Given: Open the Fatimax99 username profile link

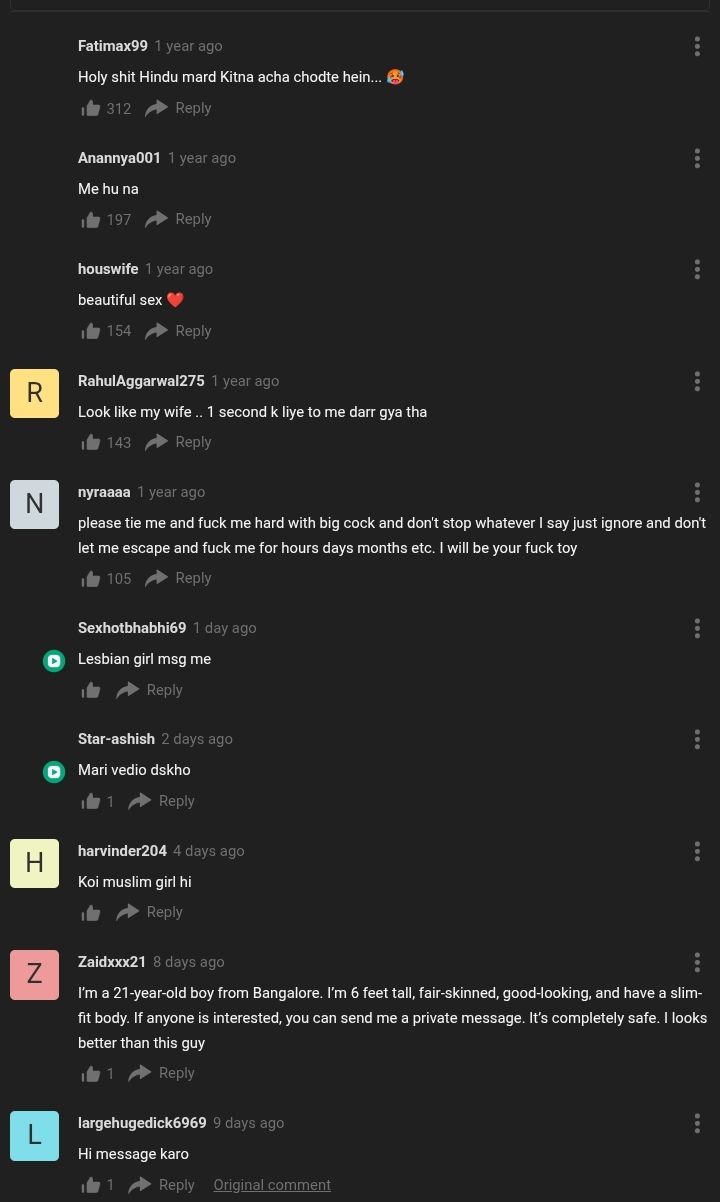Looking at the screenshot, I should click(113, 46).
